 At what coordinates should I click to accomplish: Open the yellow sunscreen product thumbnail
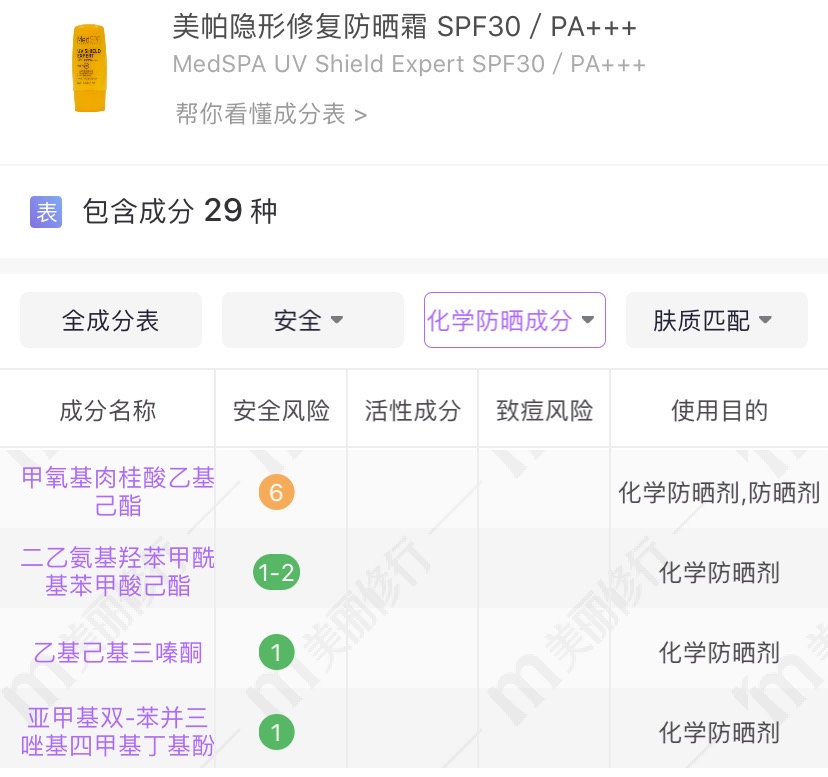[x=89, y=68]
